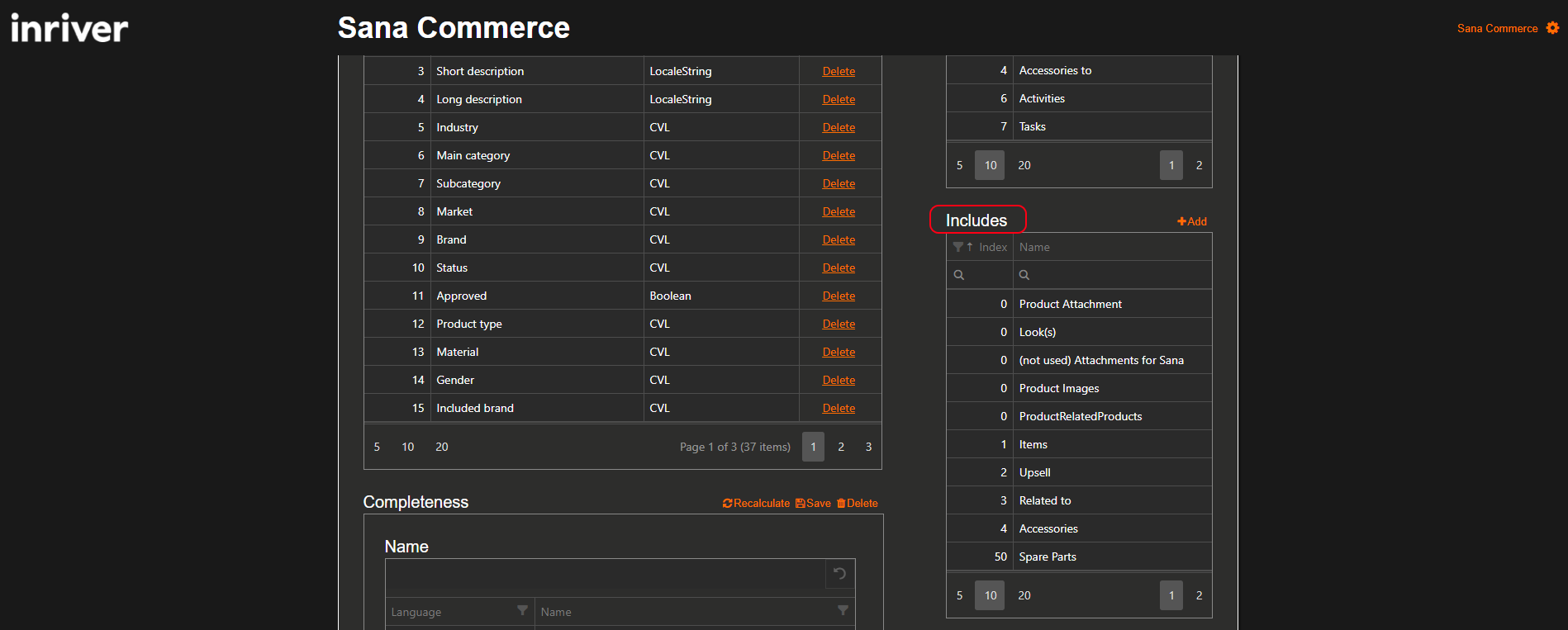This screenshot has width=1568, height=630.
Task: Recalculate the completeness
Action: click(x=756, y=503)
